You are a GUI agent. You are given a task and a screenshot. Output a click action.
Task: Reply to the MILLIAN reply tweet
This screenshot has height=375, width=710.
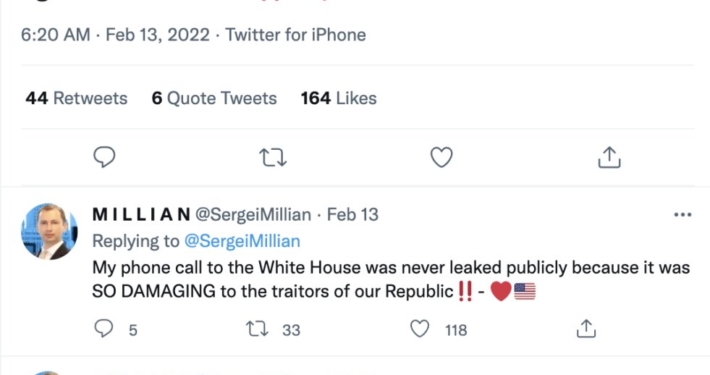104,329
